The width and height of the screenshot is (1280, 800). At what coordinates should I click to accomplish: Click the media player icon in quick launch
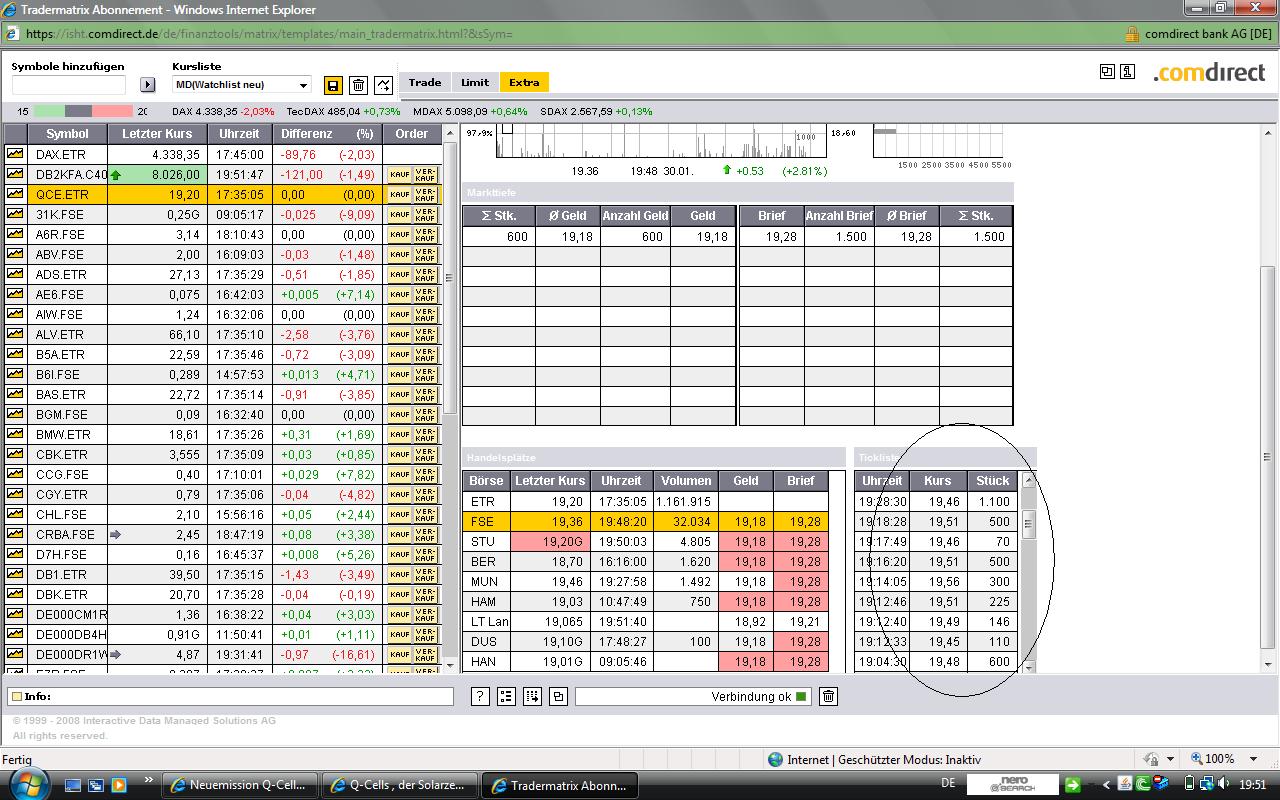pos(118,785)
